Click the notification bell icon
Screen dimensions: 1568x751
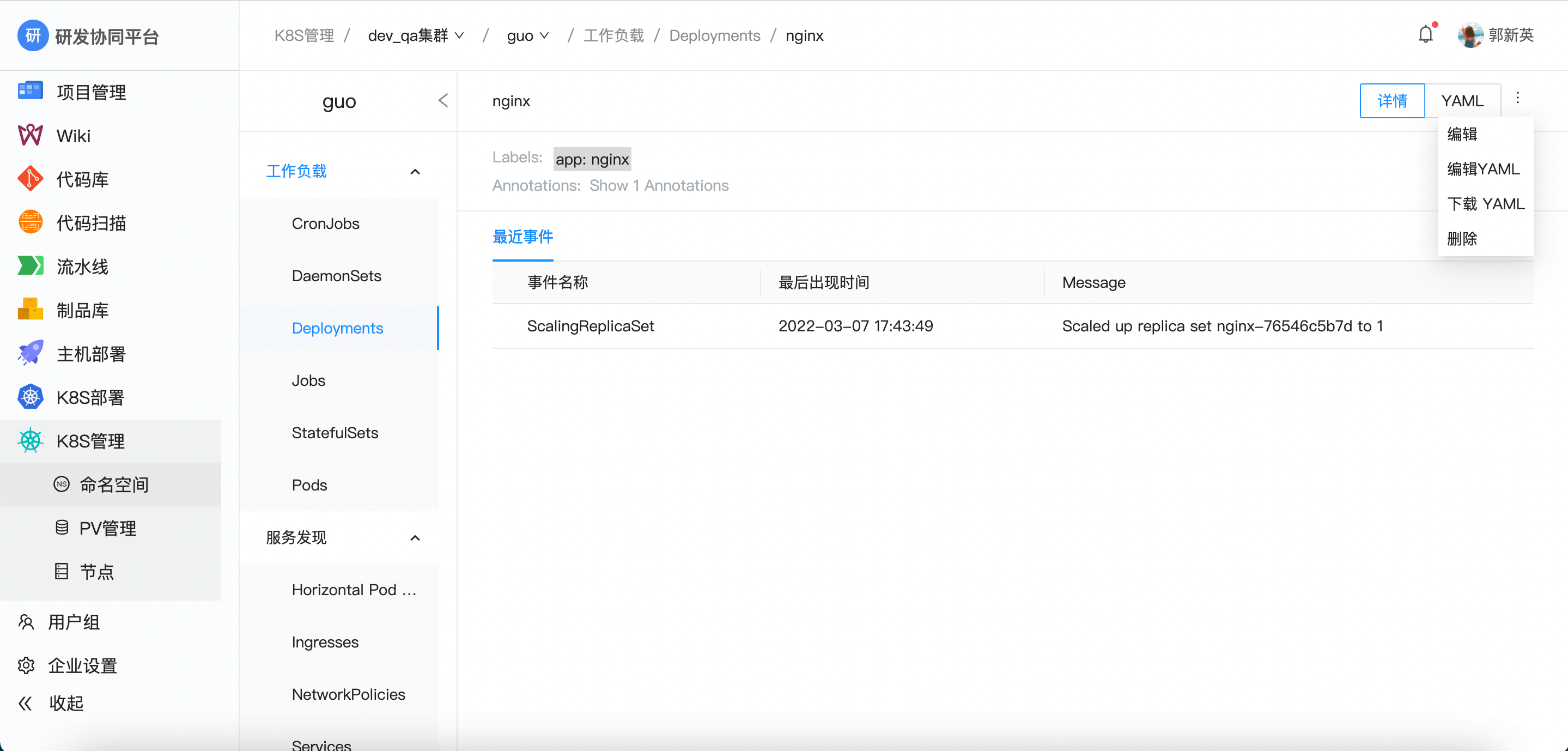pos(1425,35)
